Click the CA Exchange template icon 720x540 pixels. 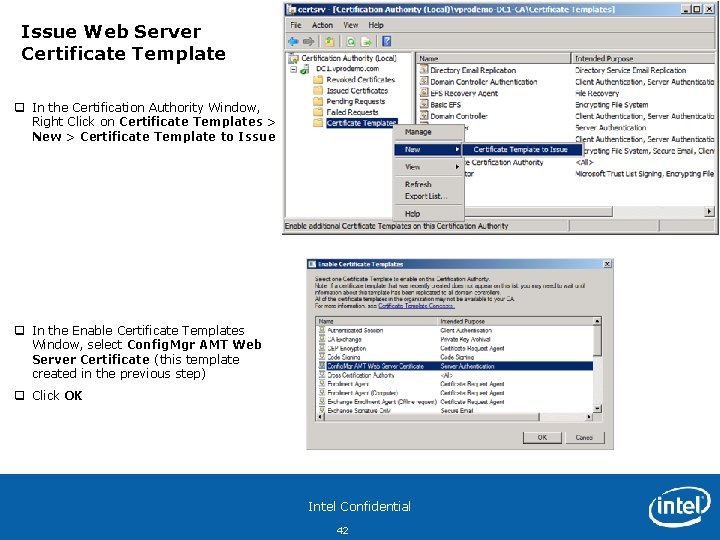pyautogui.click(x=322, y=339)
